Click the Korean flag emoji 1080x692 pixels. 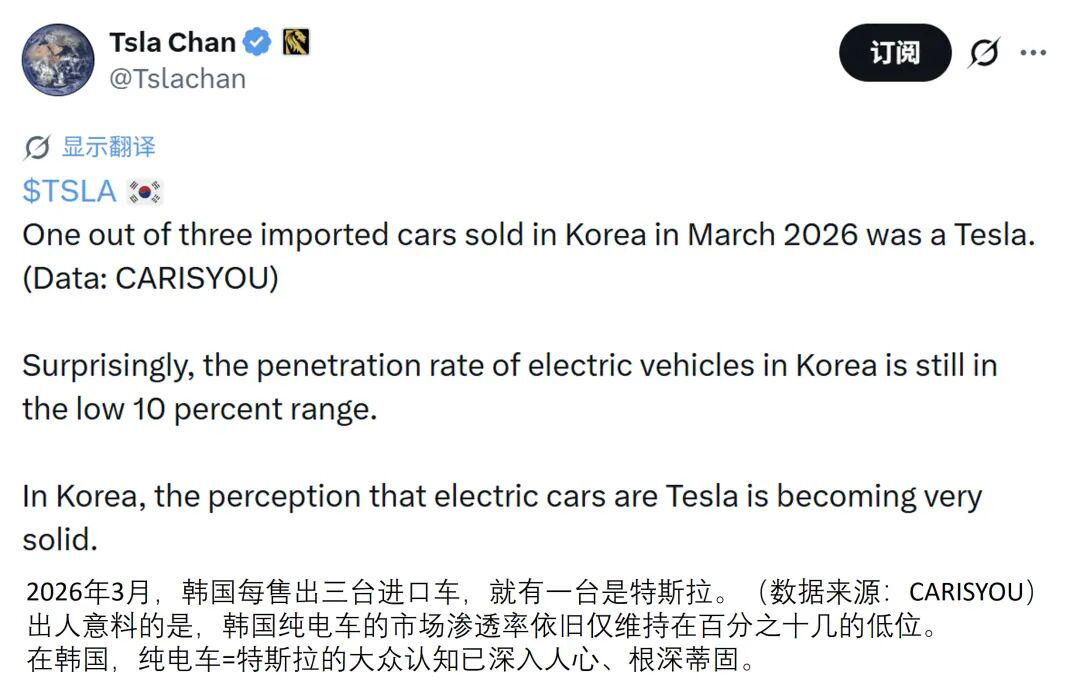coord(146,191)
